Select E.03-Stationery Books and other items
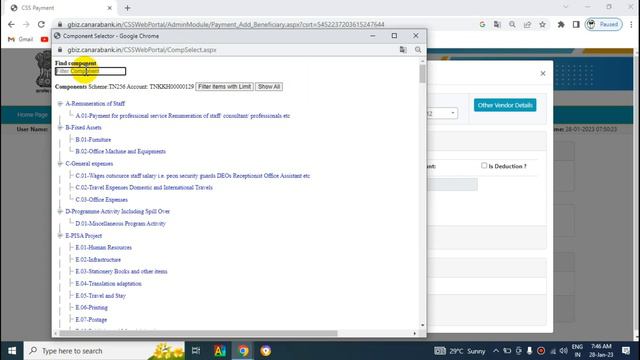Image resolution: width=640 pixels, height=360 pixels. tap(121, 271)
